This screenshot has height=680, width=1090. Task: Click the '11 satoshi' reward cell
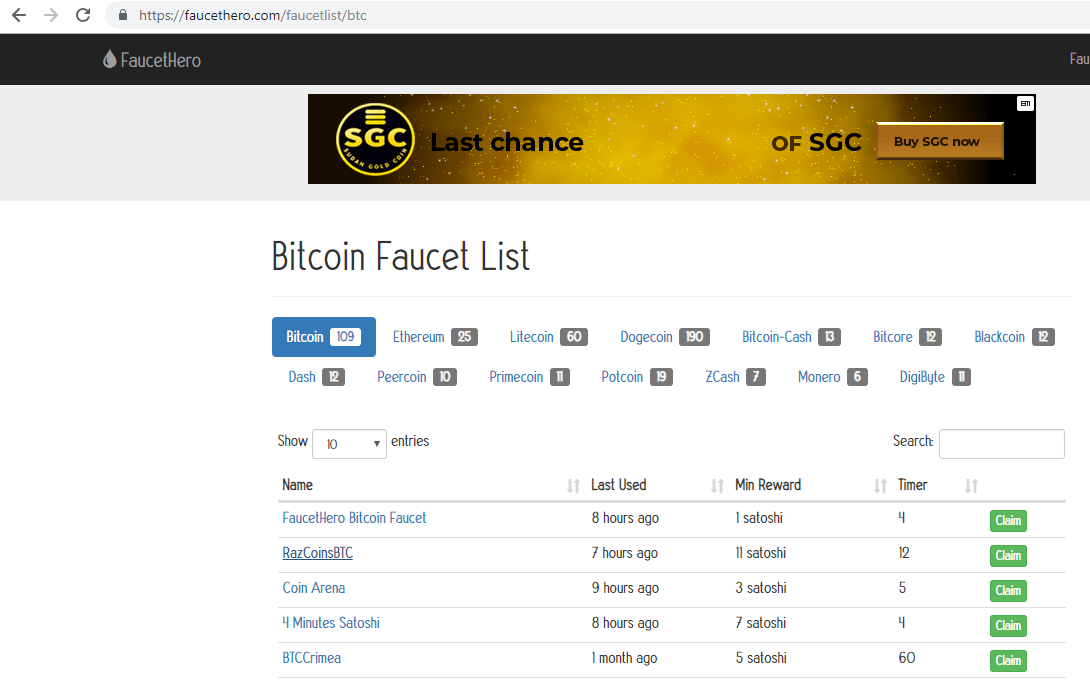coord(760,553)
